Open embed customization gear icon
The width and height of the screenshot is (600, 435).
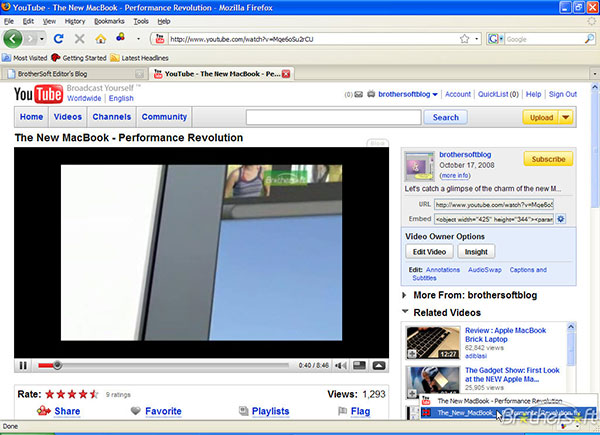[561, 219]
